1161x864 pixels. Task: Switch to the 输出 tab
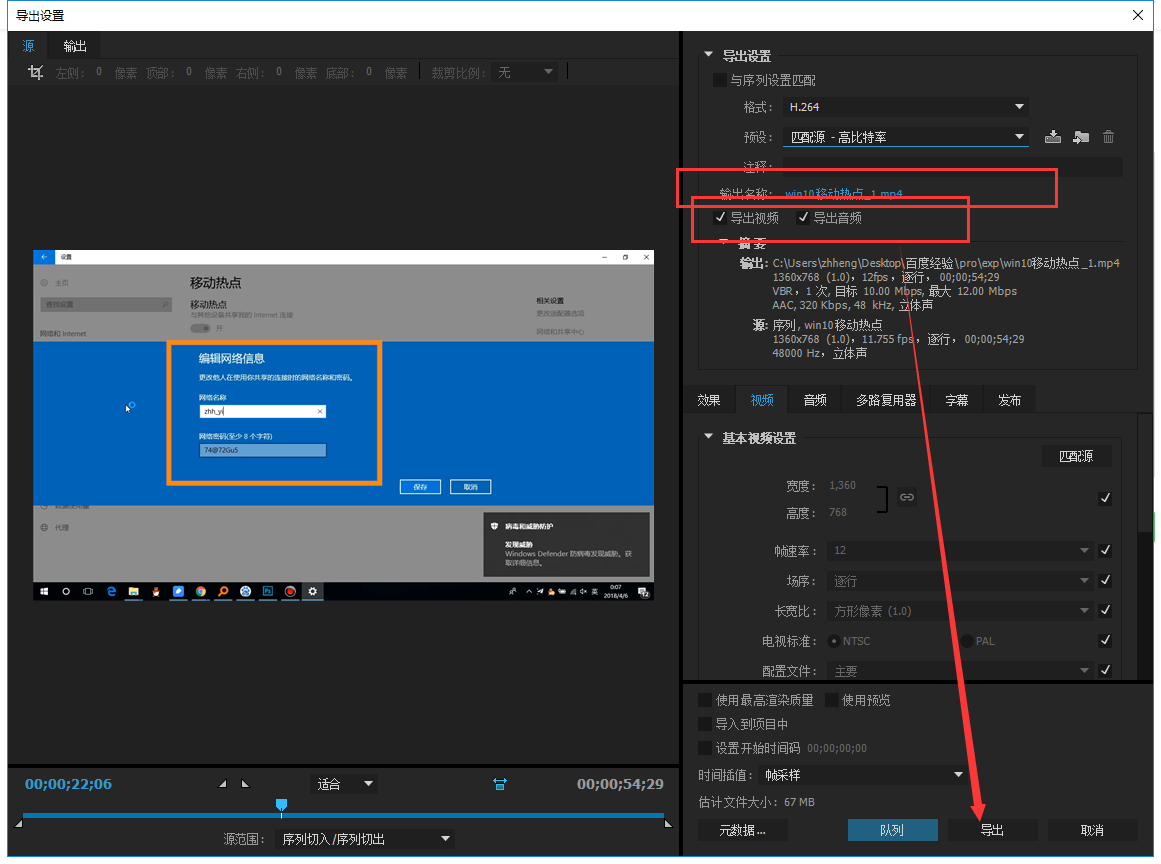tap(75, 46)
